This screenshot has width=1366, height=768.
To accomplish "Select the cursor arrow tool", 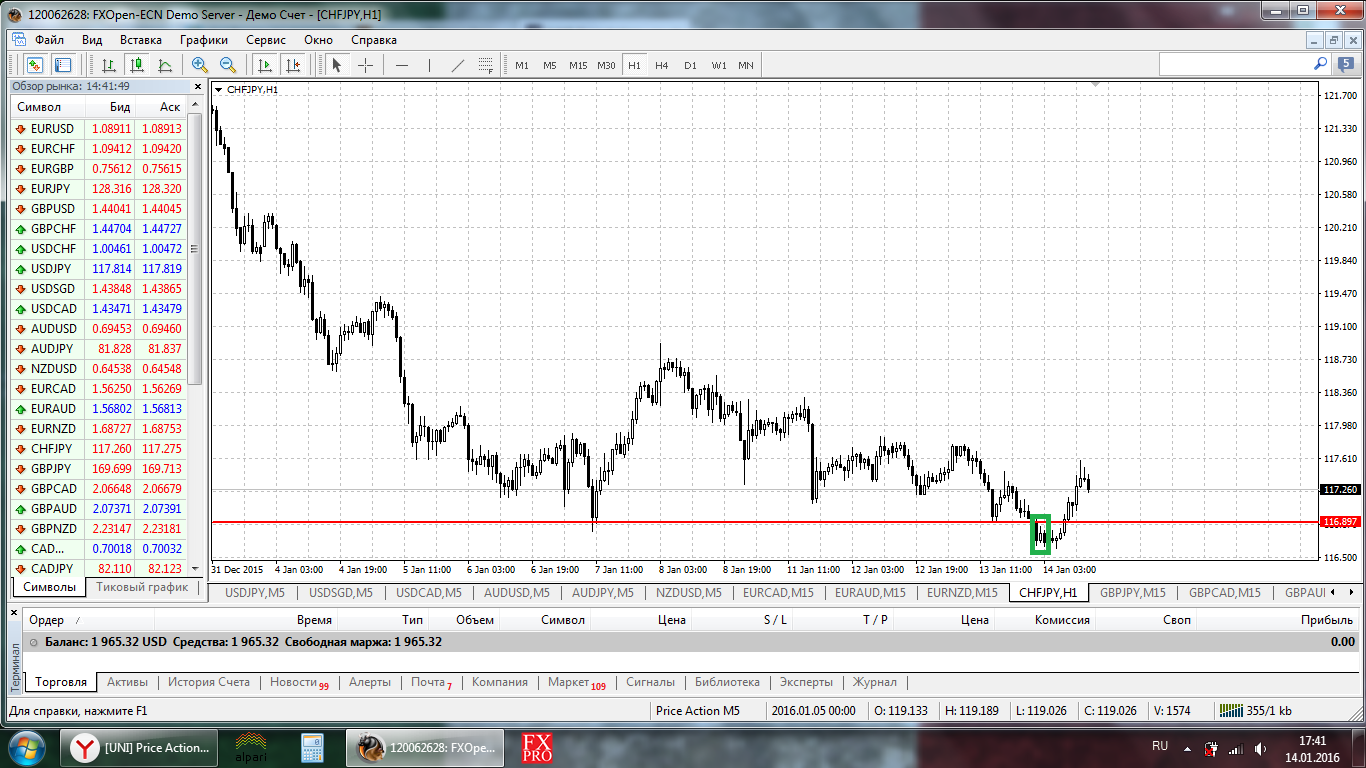I will (337, 65).
